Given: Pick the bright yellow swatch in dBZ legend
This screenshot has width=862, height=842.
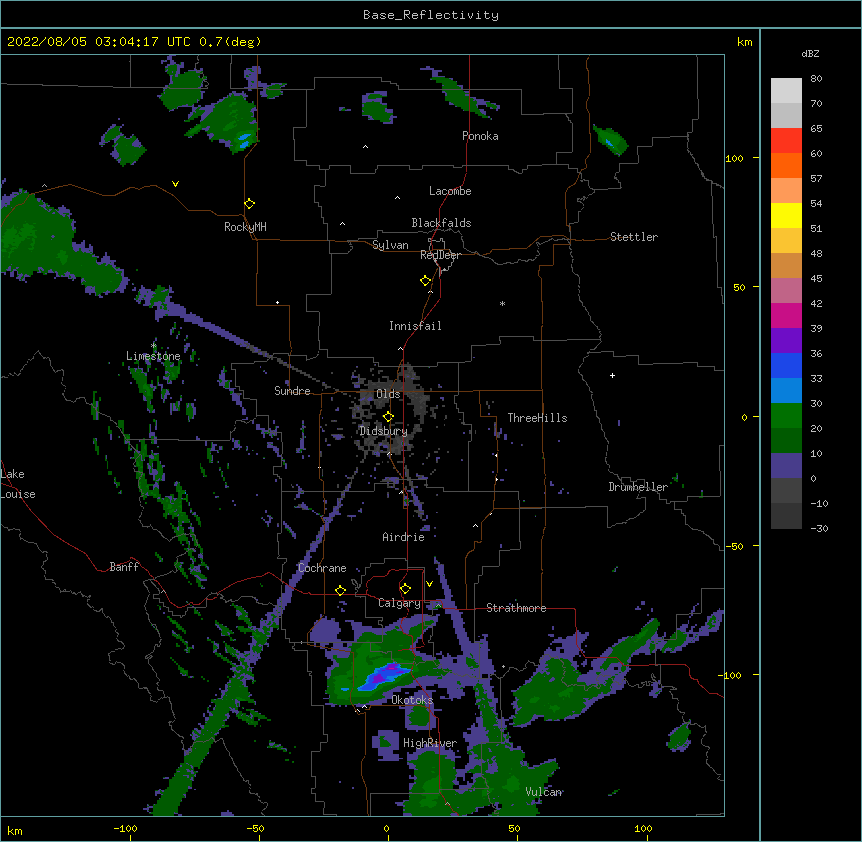Looking at the screenshot, I should [786, 215].
